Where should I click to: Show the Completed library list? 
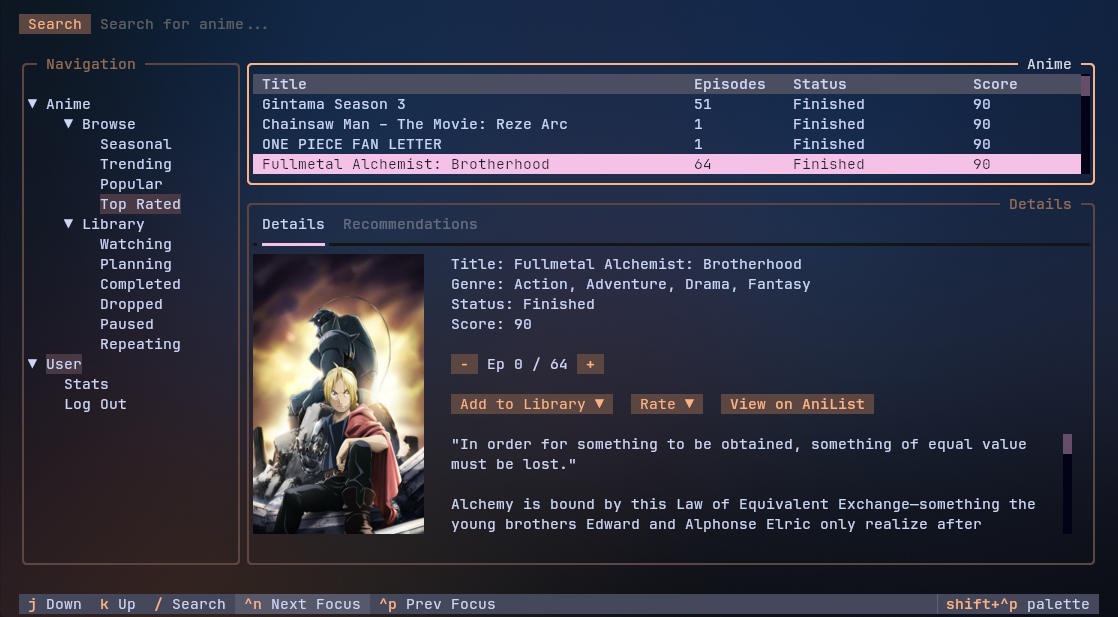(x=140, y=284)
